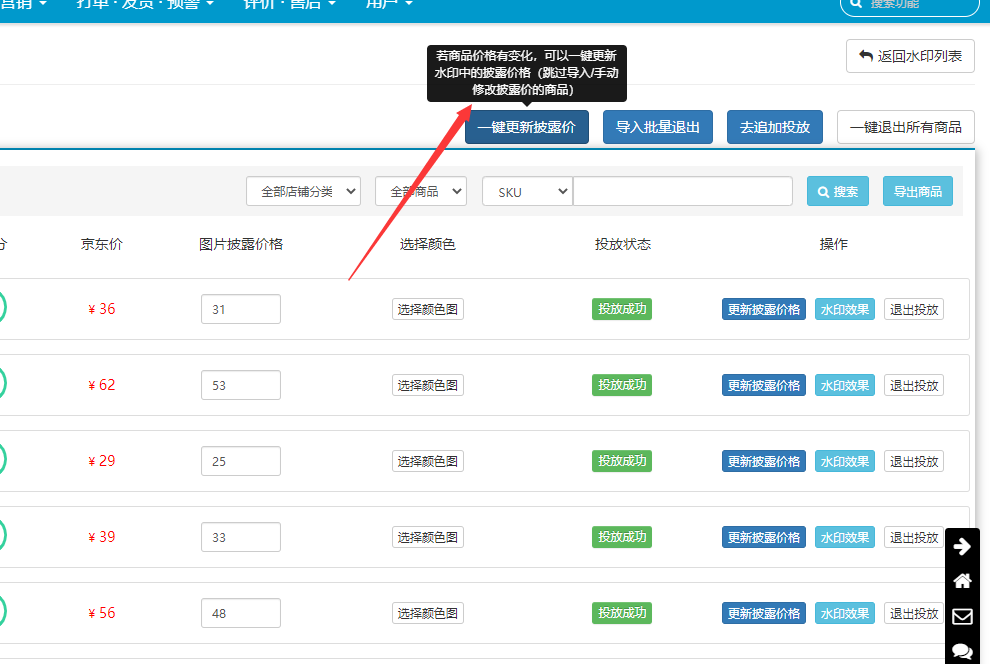Click 导出商品 export button

tap(917, 191)
